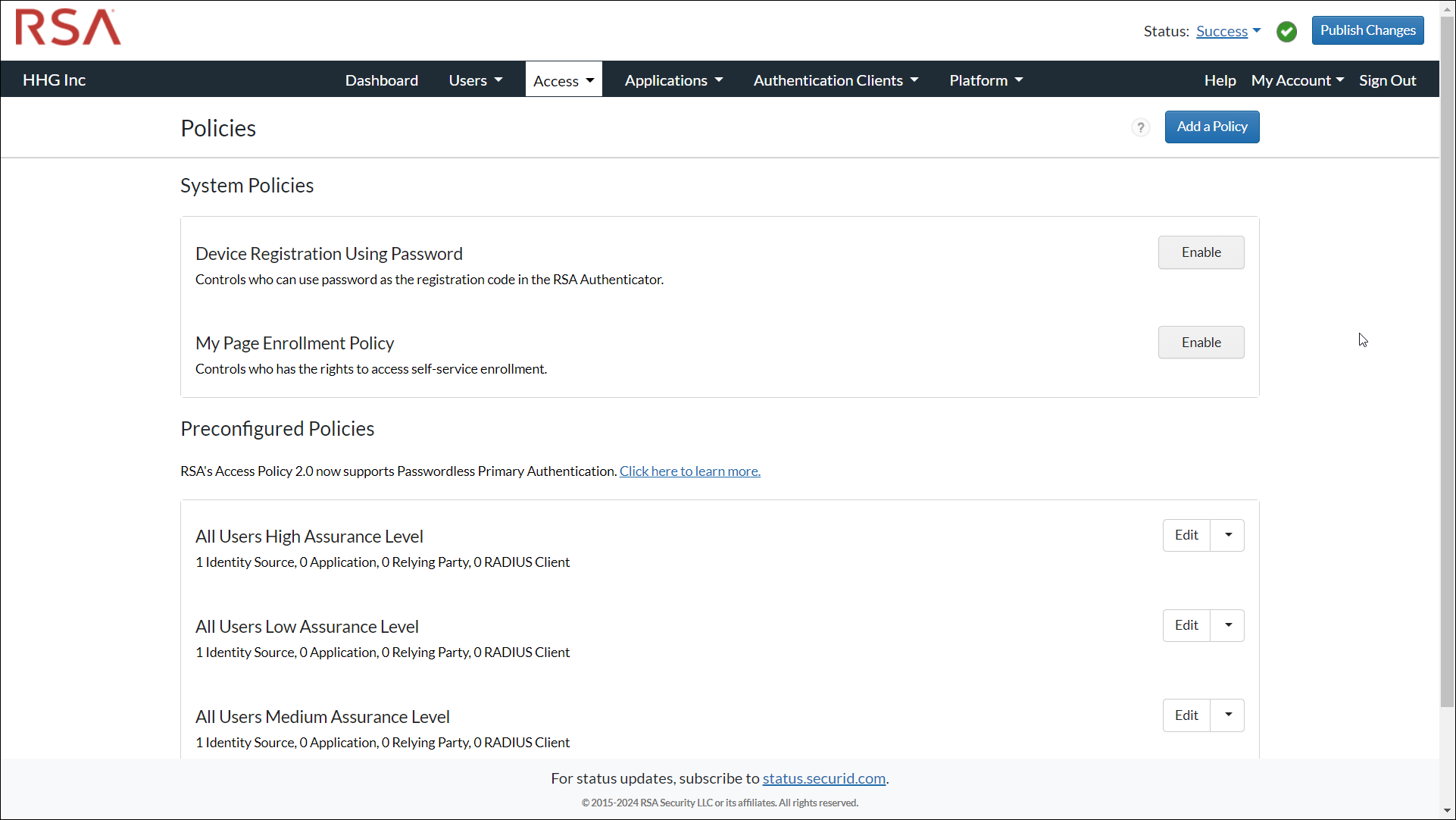Viewport: 1456px width, 820px height.
Task: Enable Device Registration Using Password
Action: [1201, 252]
